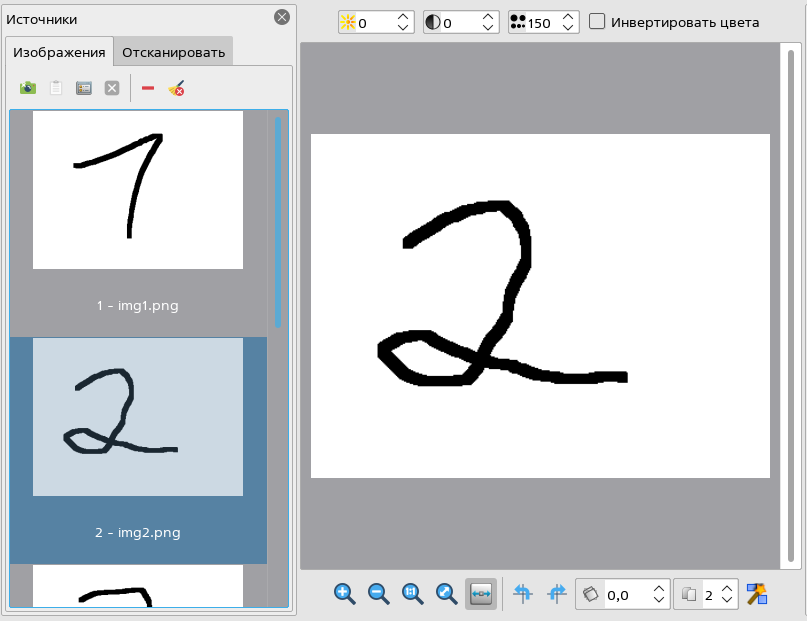This screenshot has width=807, height=621.
Task: Reset zoom to original size icon
Action: tap(412, 594)
